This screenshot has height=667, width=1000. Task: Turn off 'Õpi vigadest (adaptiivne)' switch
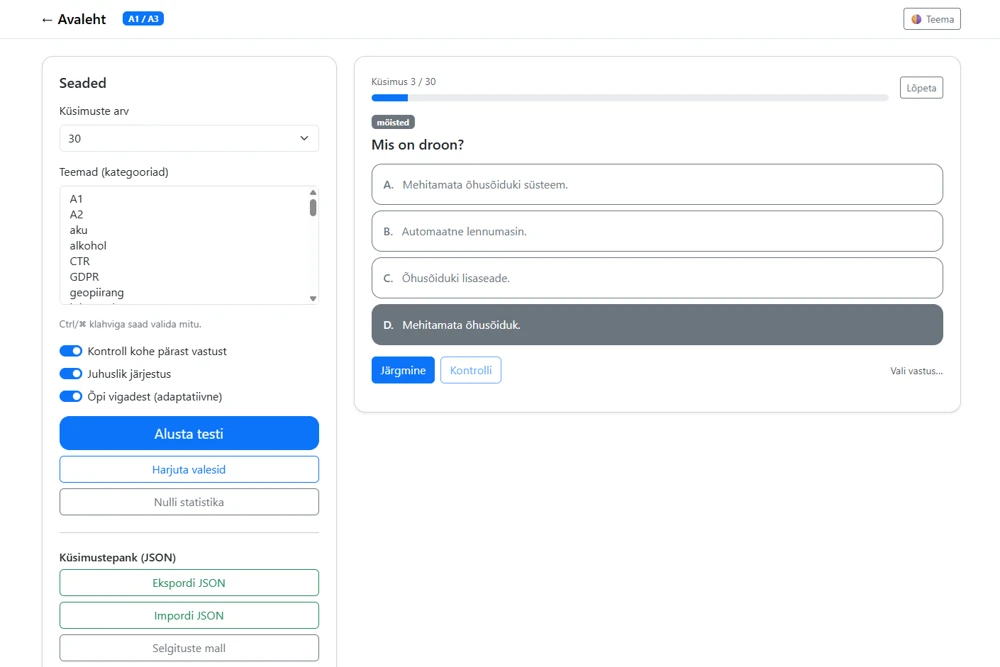pyautogui.click(x=71, y=396)
